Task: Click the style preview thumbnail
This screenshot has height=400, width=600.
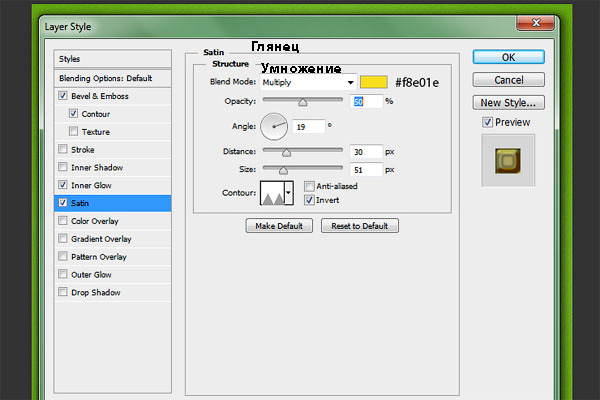Action: click(508, 160)
